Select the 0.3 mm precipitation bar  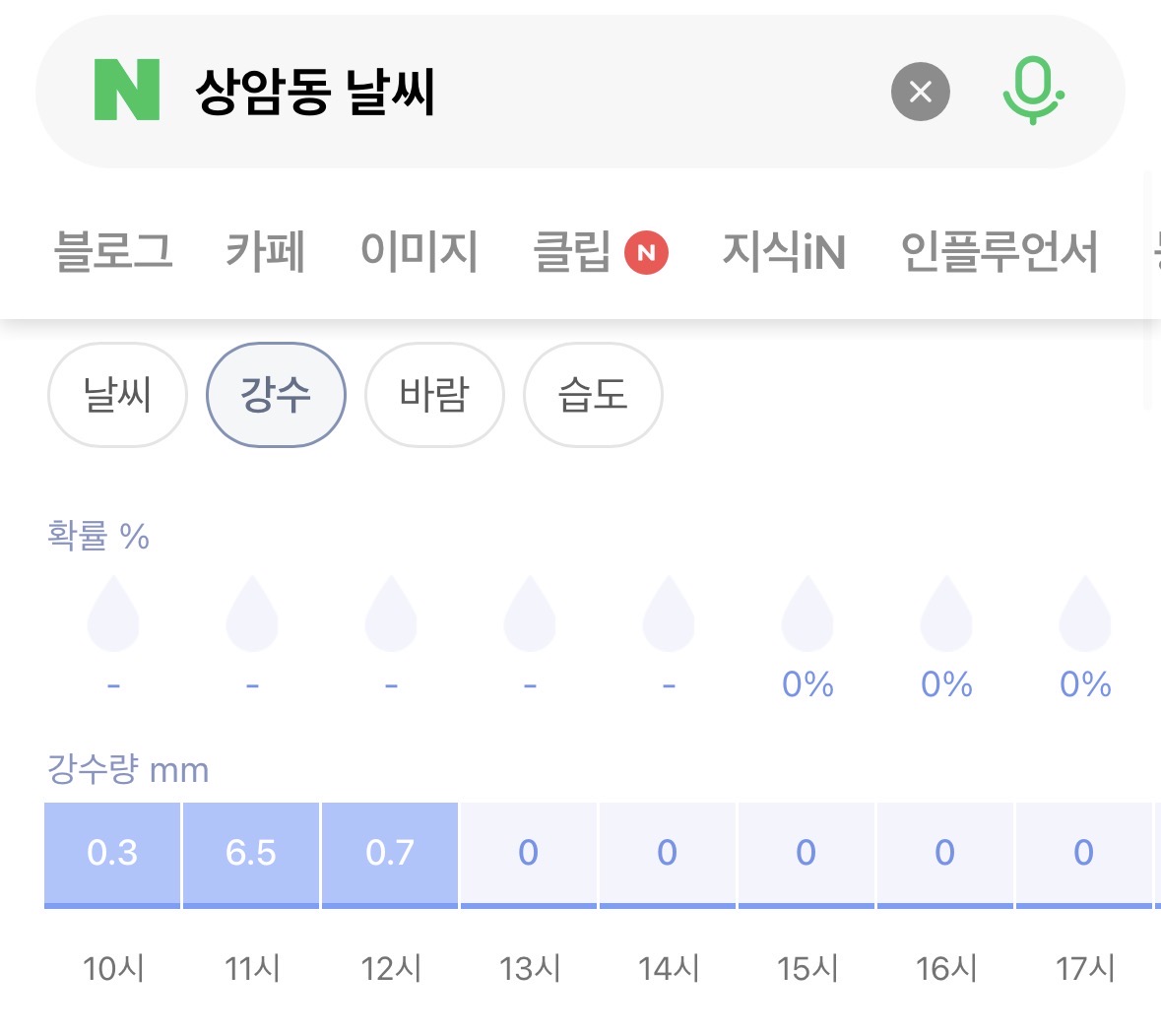pyautogui.click(x=112, y=853)
